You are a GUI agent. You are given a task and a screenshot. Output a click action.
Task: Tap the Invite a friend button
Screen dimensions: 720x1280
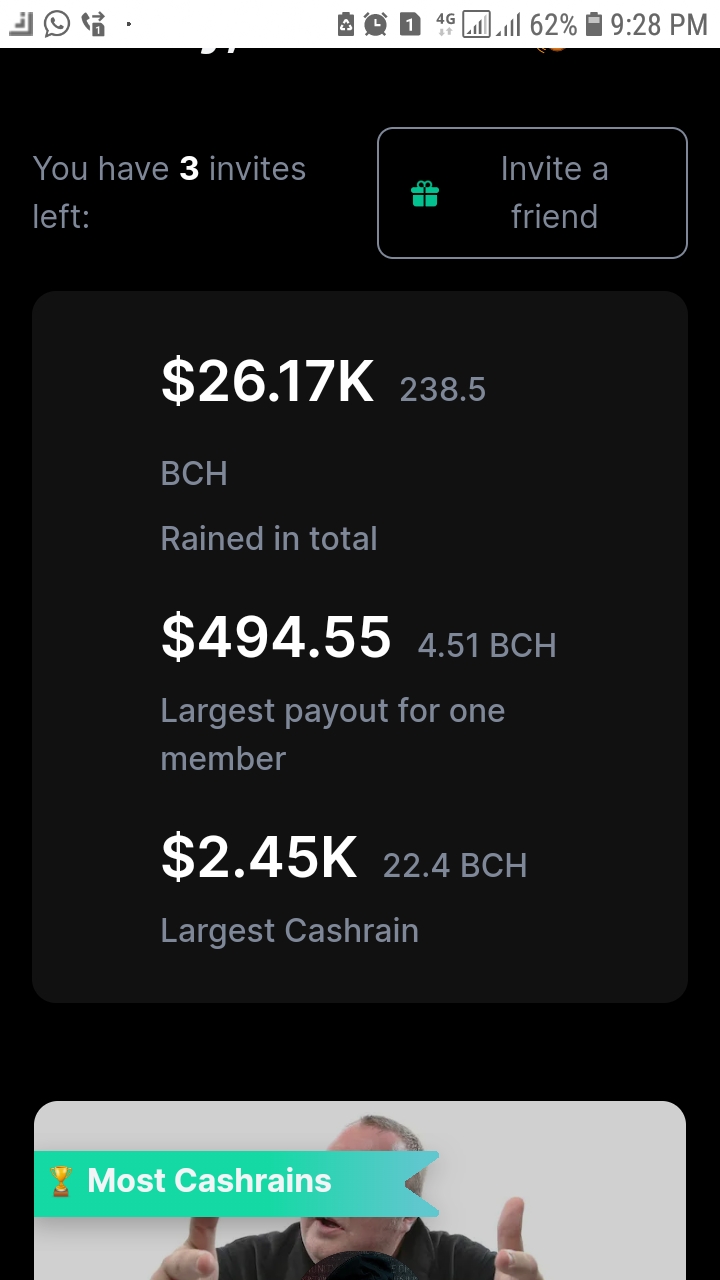pyautogui.click(x=532, y=193)
